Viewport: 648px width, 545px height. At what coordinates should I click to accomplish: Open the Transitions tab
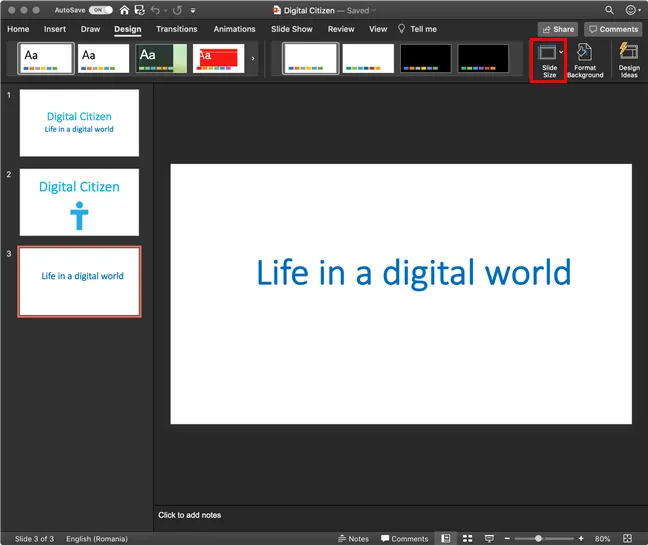(x=176, y=29)
